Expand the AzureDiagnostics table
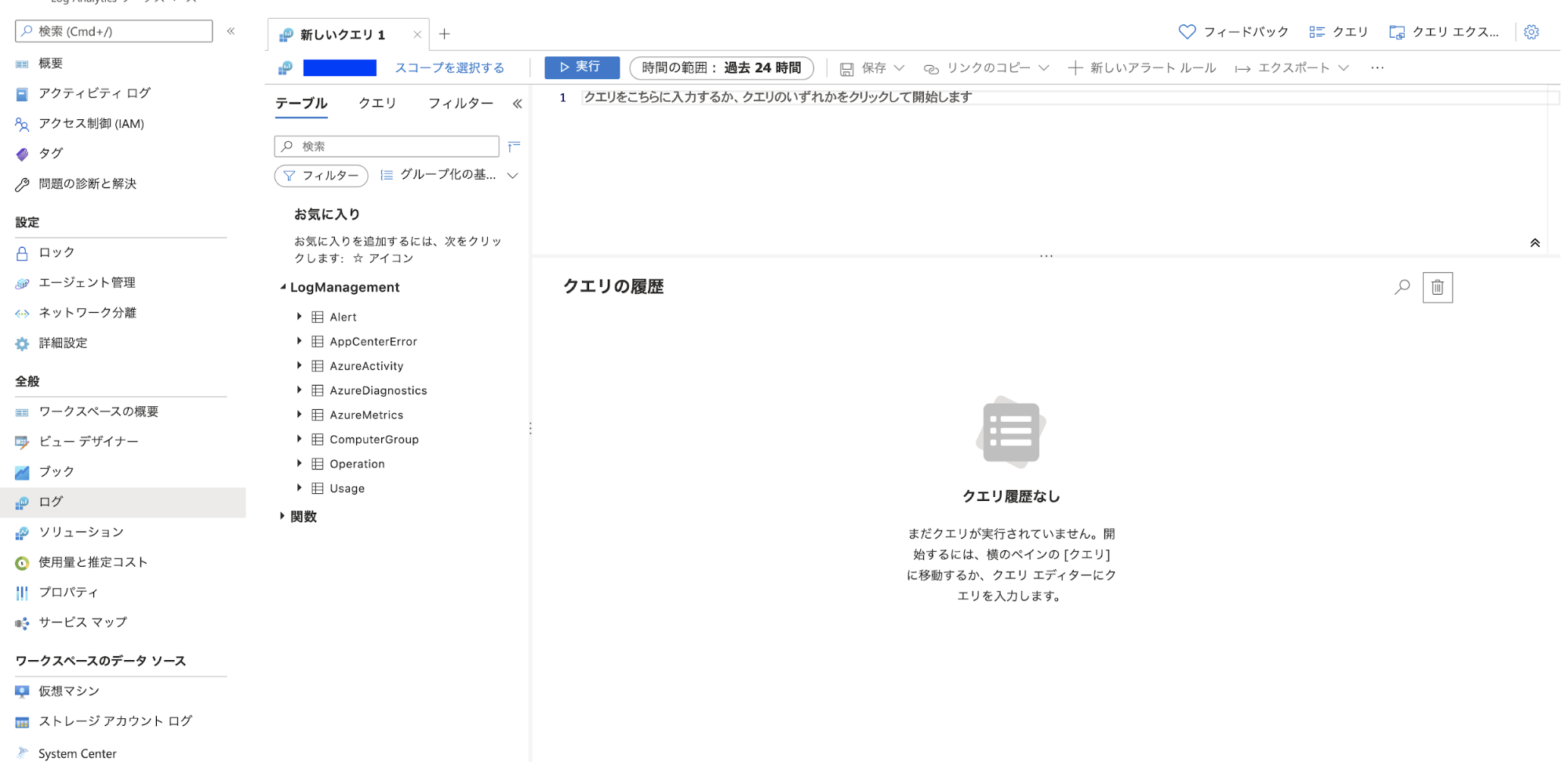The height and width of the screenshot is (762, 1568). pos(299,390)
